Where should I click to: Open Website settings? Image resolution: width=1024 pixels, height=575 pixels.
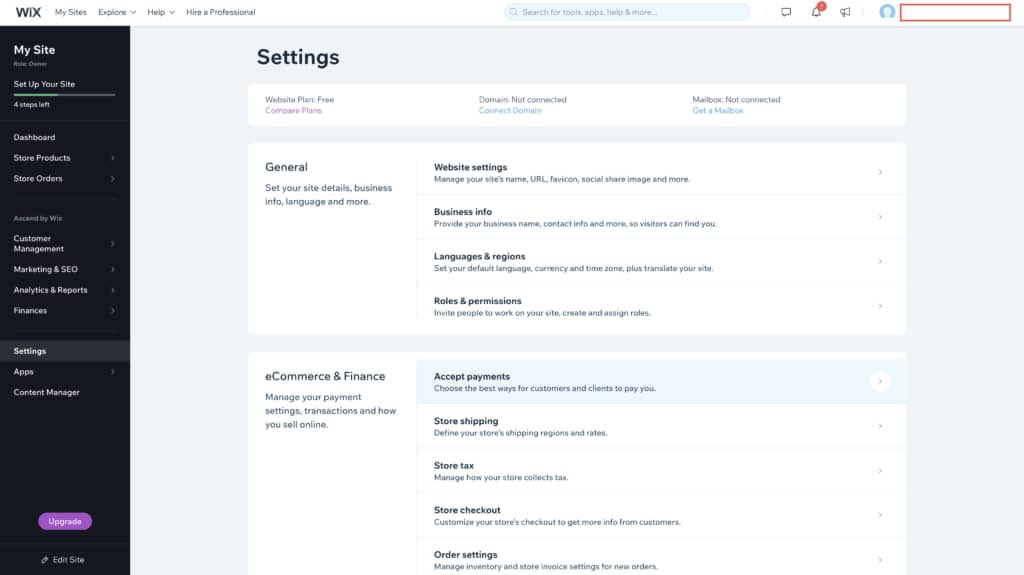(662, 172)
